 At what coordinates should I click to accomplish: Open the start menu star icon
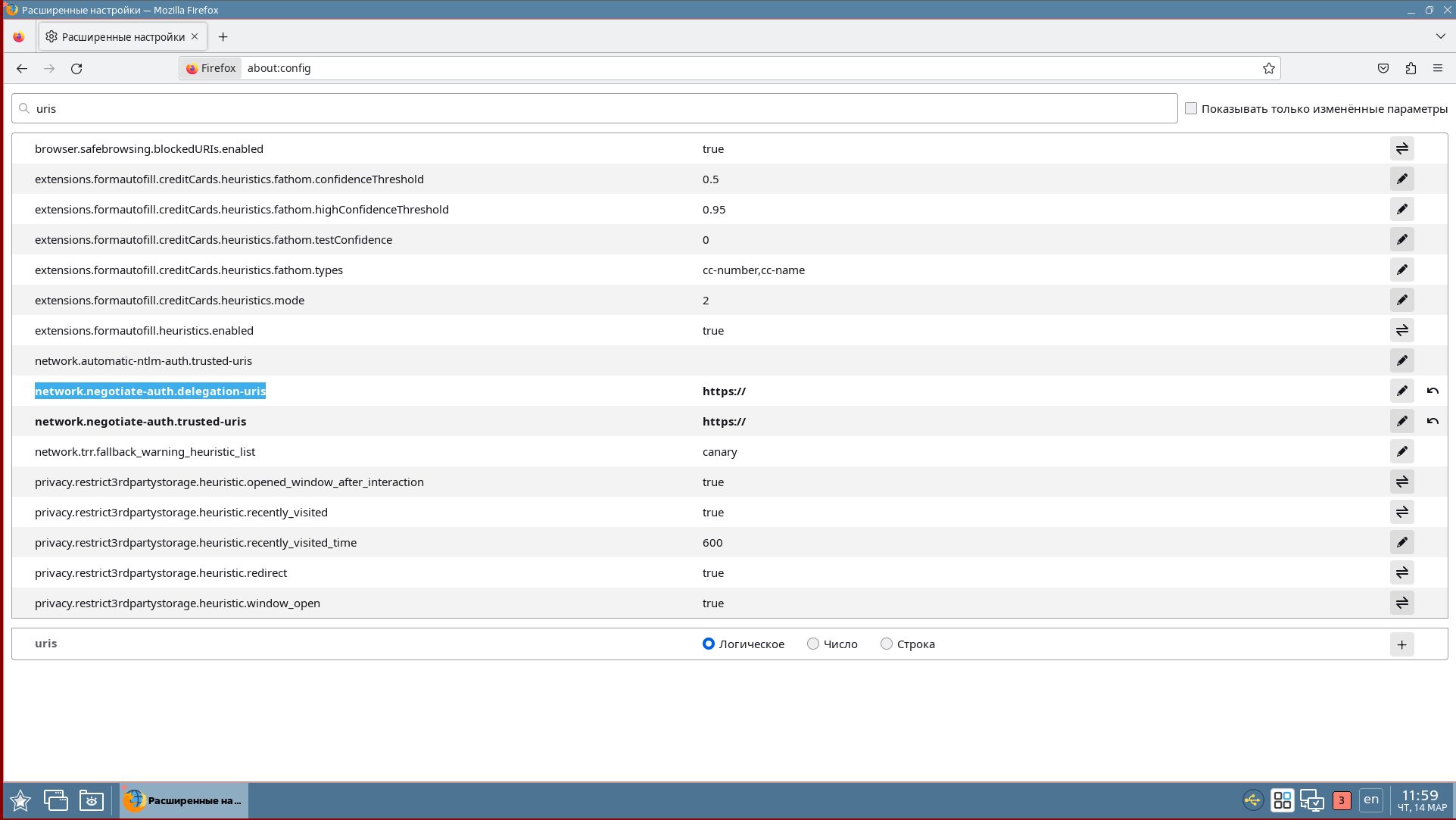(x=20, y=800)
